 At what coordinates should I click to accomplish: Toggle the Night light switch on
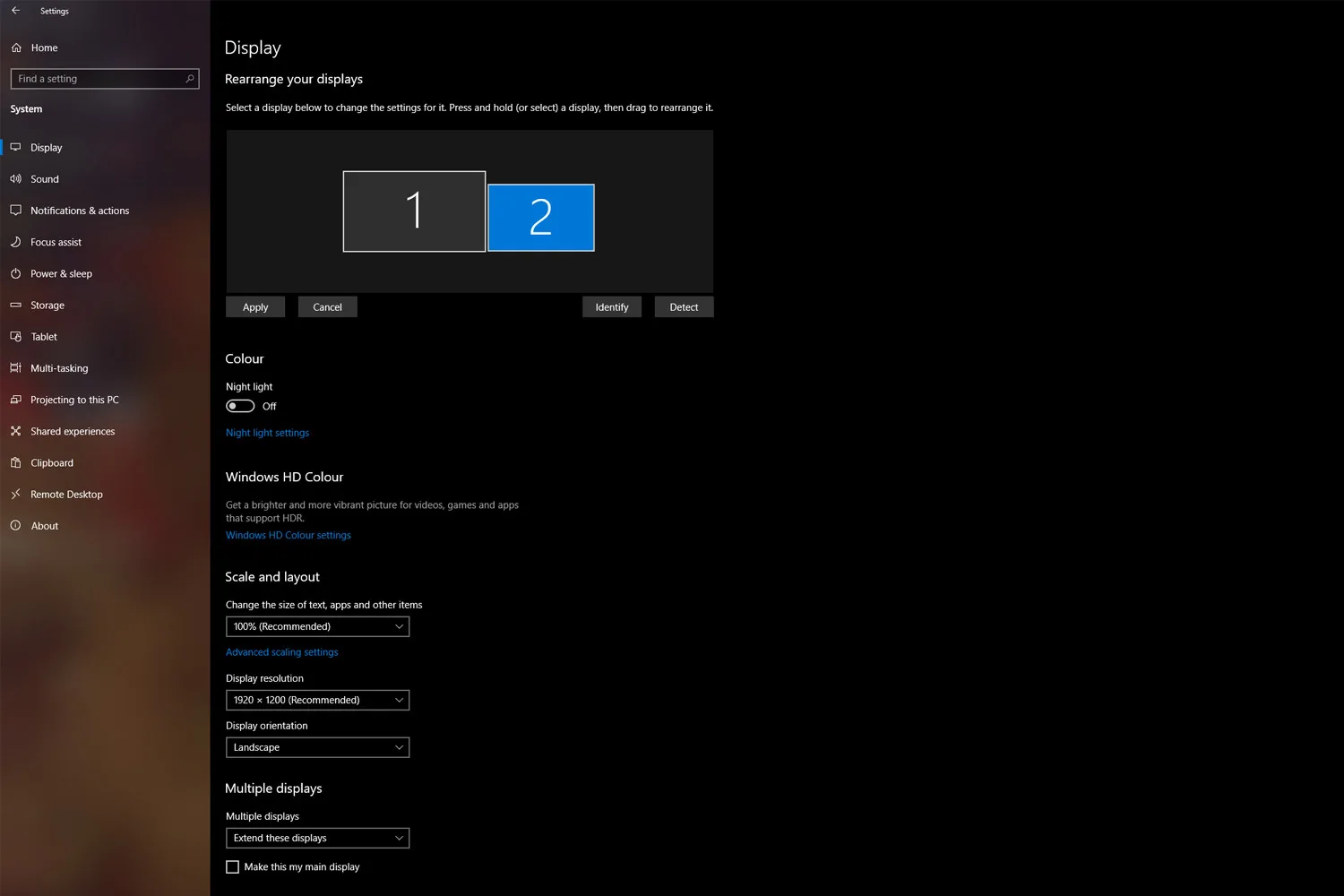click(x=240, y=406)
